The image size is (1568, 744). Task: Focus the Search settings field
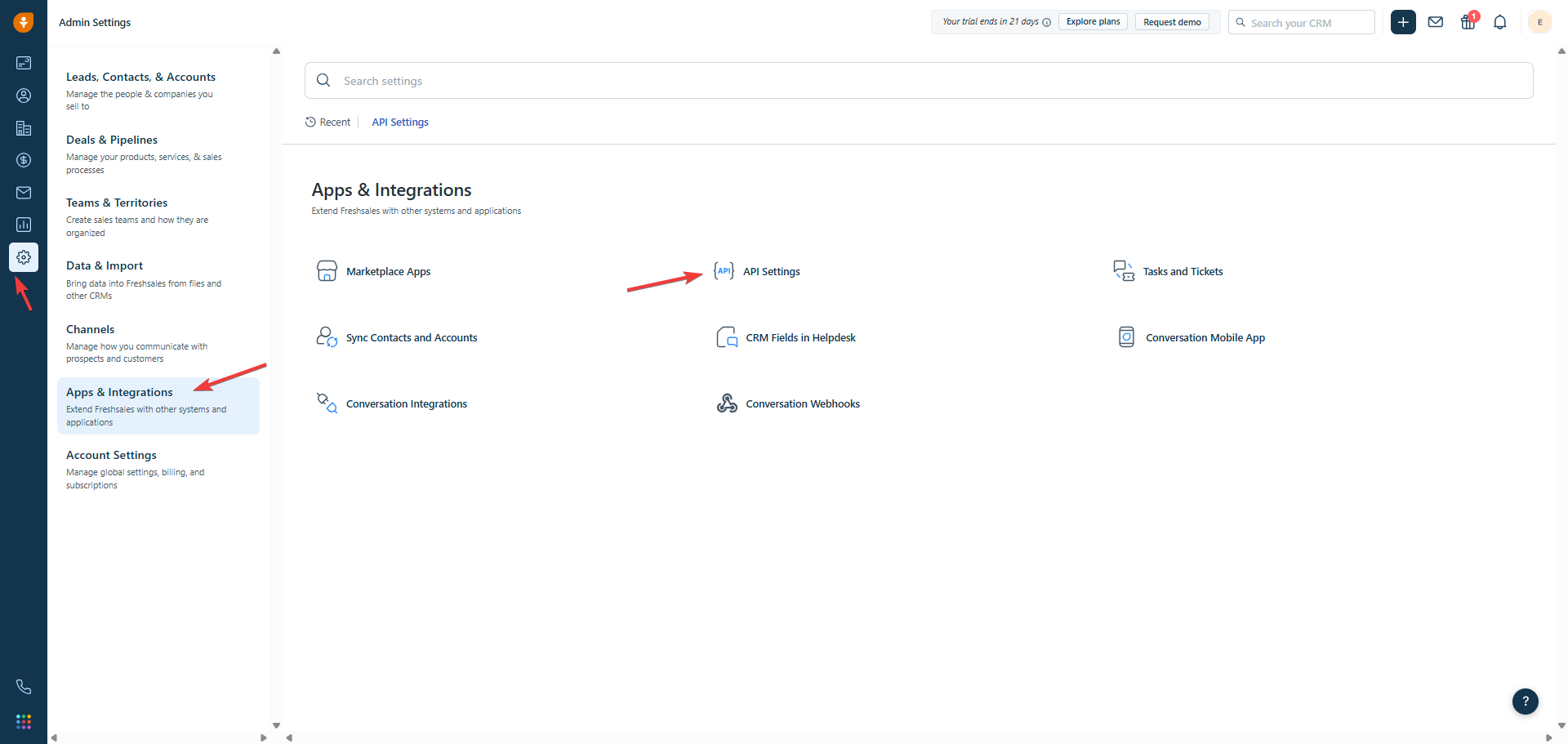coord(919,81)
